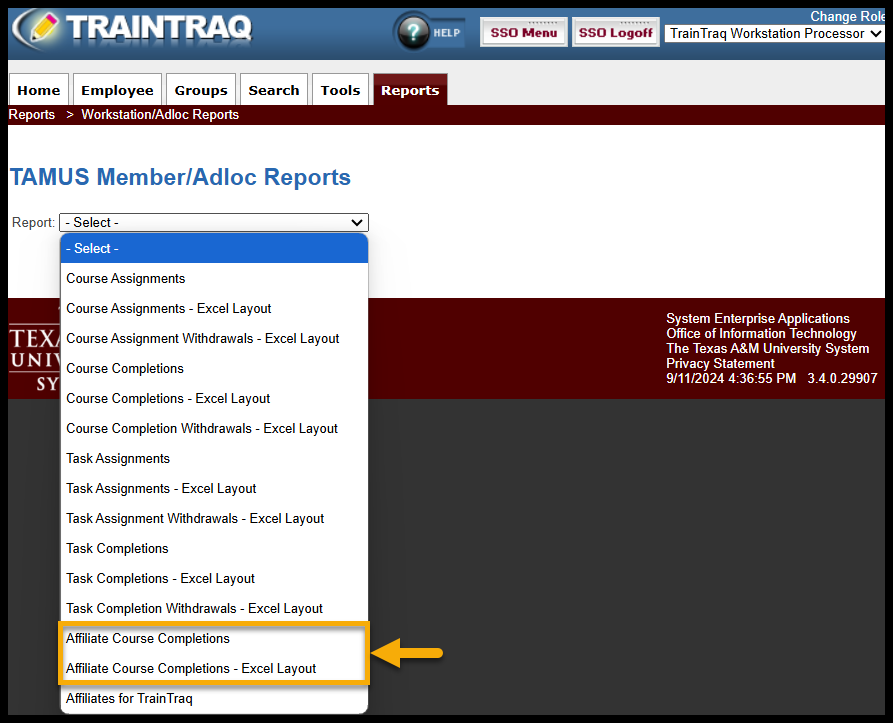
Task: Click the TAMUS Member/Adloc Reports heading
Action: pyautogui.click(x=180, y=177)
